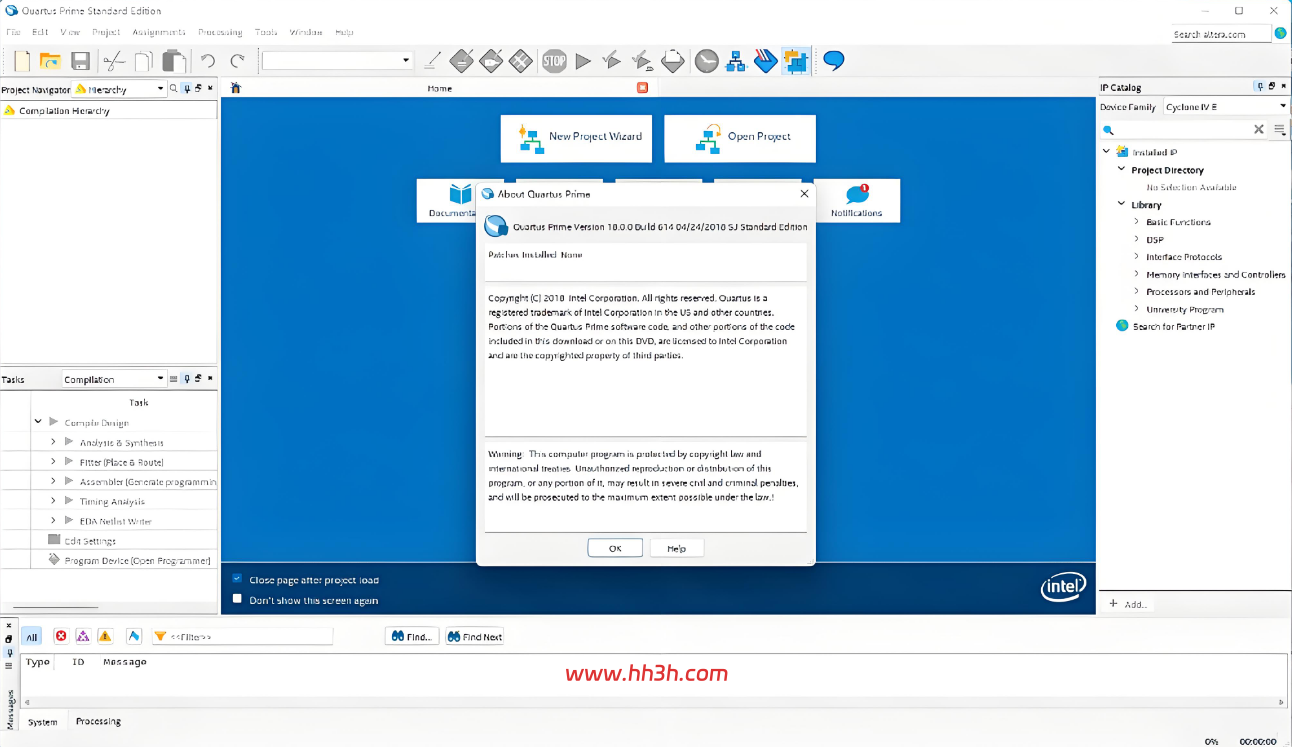The width and height of the screenshot is (1292, 747).
Task: Switch to the Processing messages tab
Action: (98, 721)
